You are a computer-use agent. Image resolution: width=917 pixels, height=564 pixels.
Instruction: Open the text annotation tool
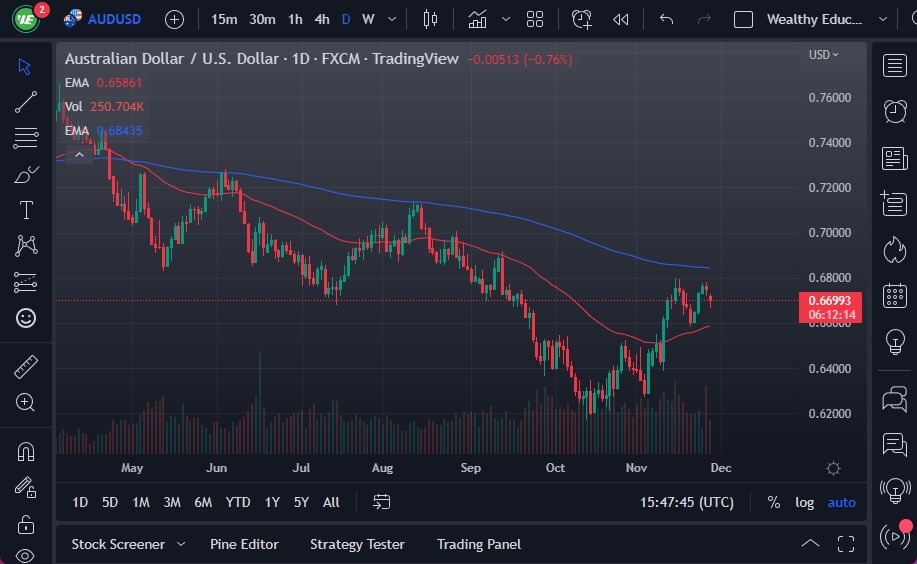pyautogui.click(x=26, y=210)
